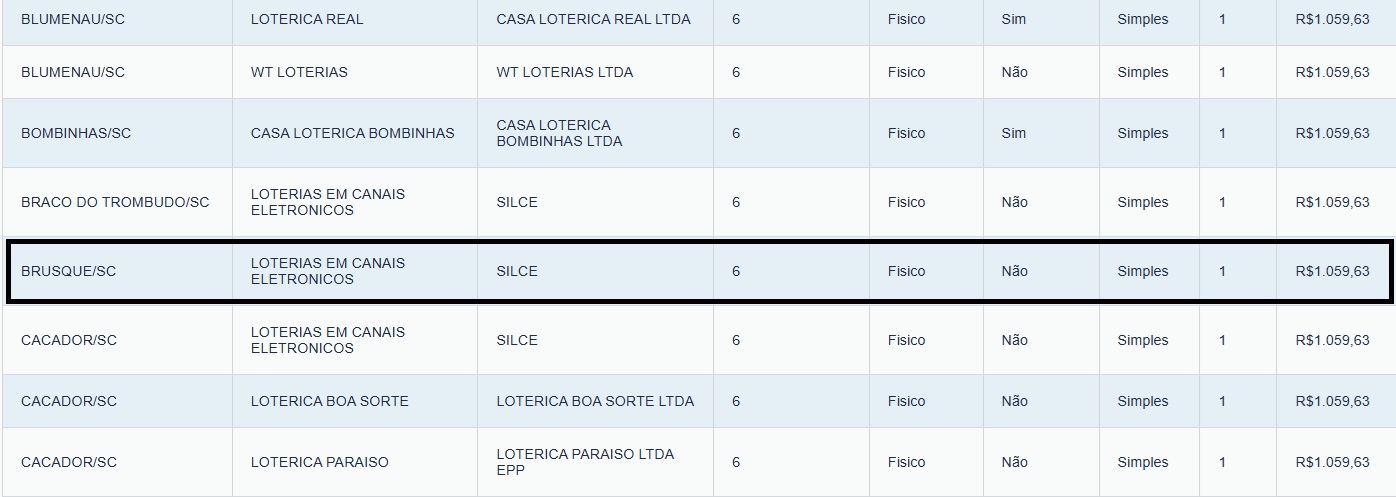Click SILCE in the BRUSQUE/SC row

coord(517,271)
